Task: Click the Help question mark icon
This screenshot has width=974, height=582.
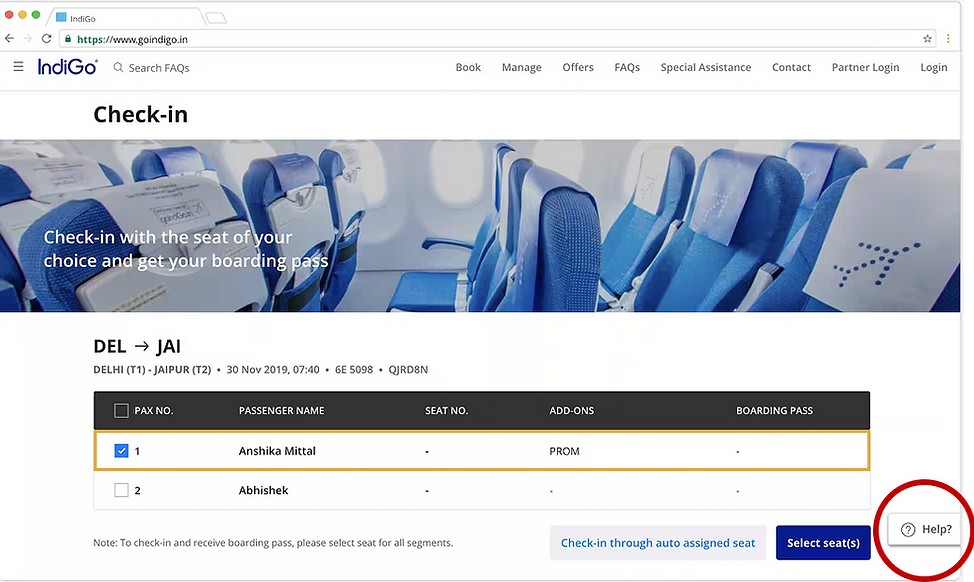Action: coord(908,530)
